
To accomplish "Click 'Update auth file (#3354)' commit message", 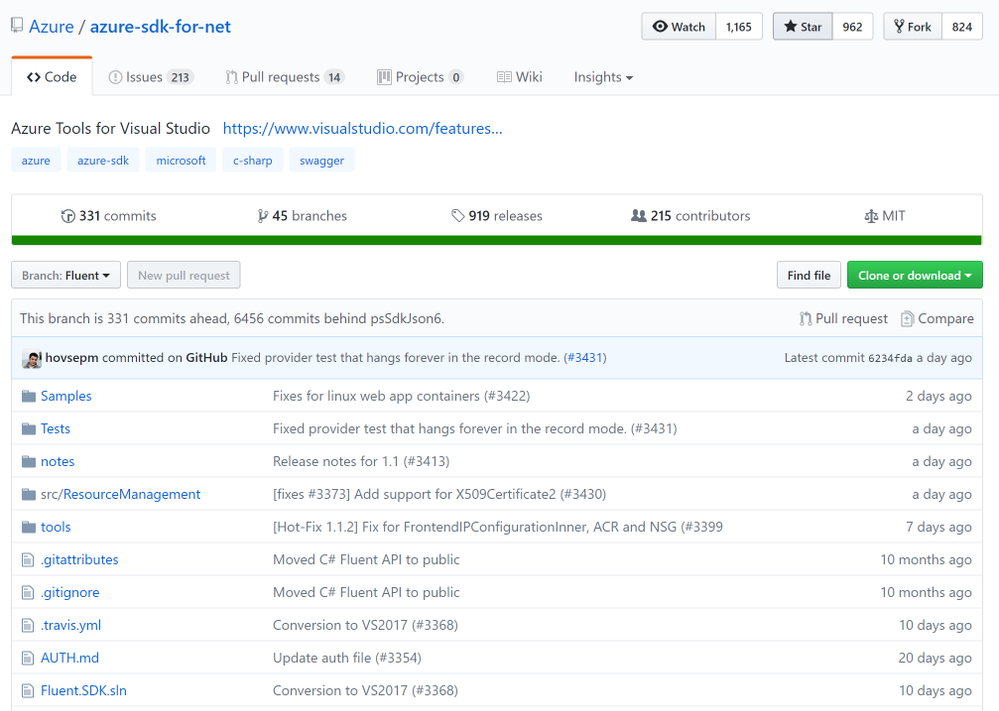I will (x=347, y=658).
